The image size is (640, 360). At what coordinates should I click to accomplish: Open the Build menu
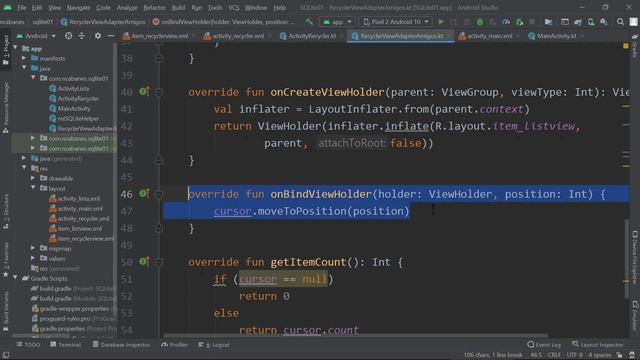tap(178, 8)
